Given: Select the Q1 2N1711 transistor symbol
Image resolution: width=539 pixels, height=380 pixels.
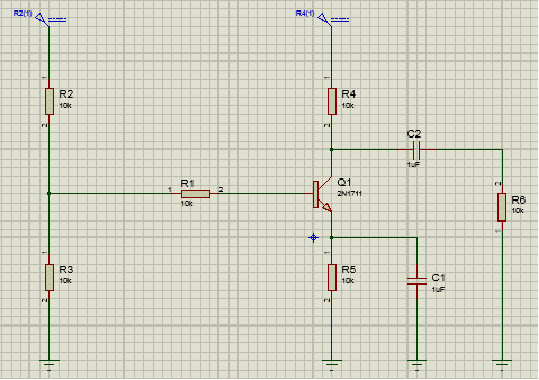Looking at the screenshot, I should point(322,194).
